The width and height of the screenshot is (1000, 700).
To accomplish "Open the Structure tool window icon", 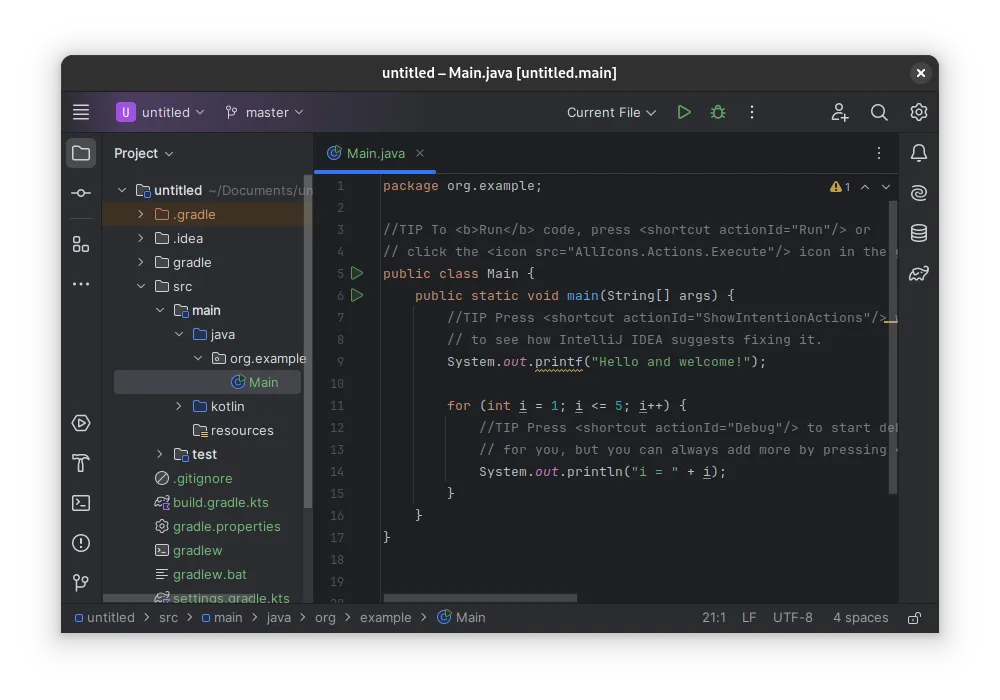I will pos(81,244).
